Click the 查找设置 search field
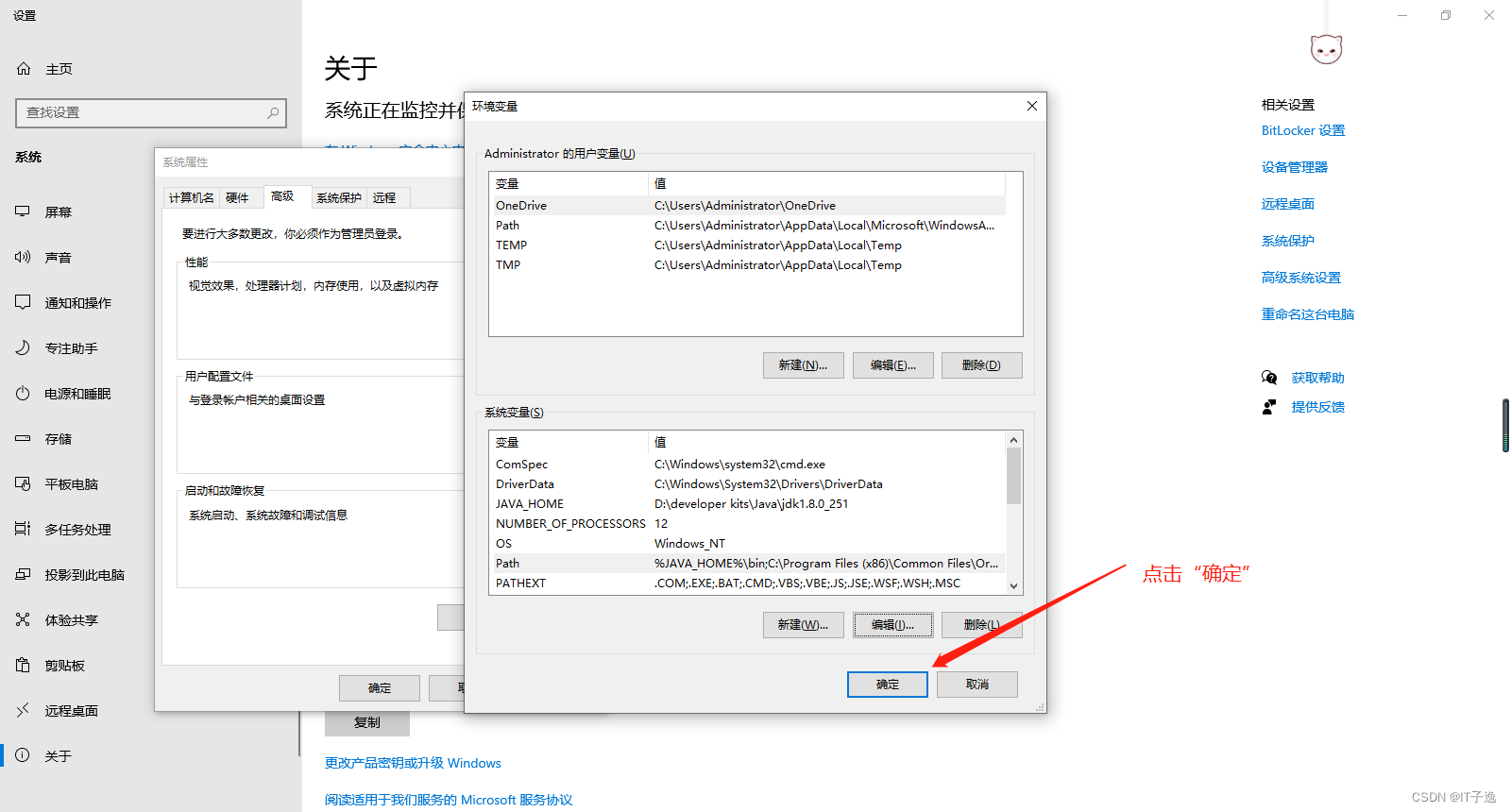Screen dimensions: 1511x812 pos(151,112)
